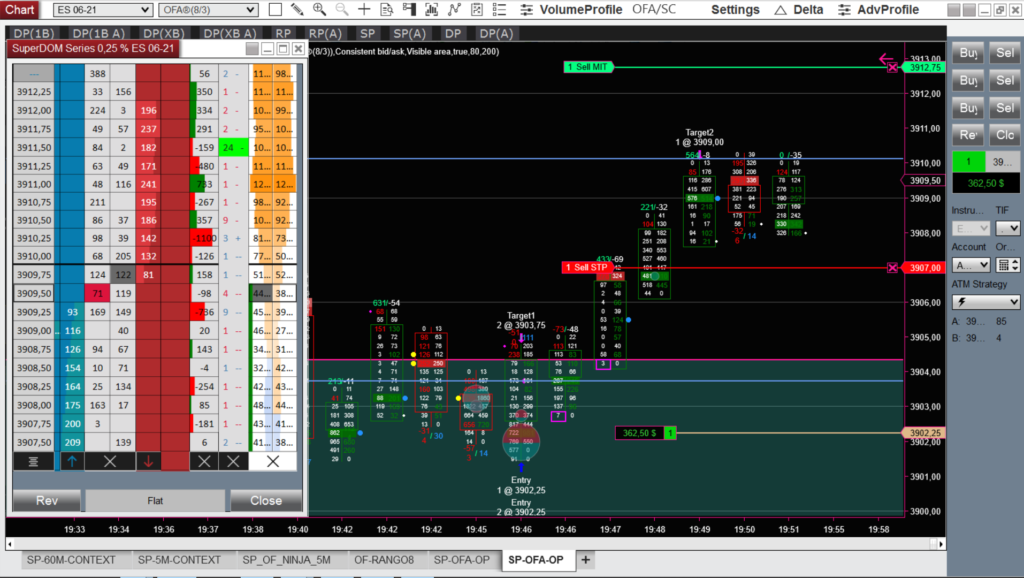Click the red down arrow in SuperDOM

click(148, 461)
